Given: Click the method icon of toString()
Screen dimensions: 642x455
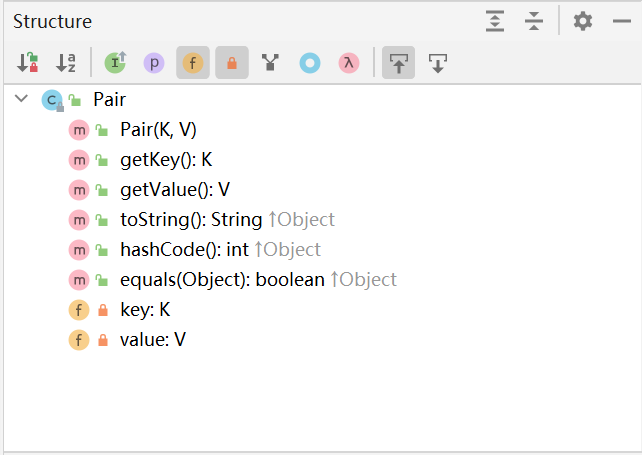Looking at the screenshot, I should point(79,220).
